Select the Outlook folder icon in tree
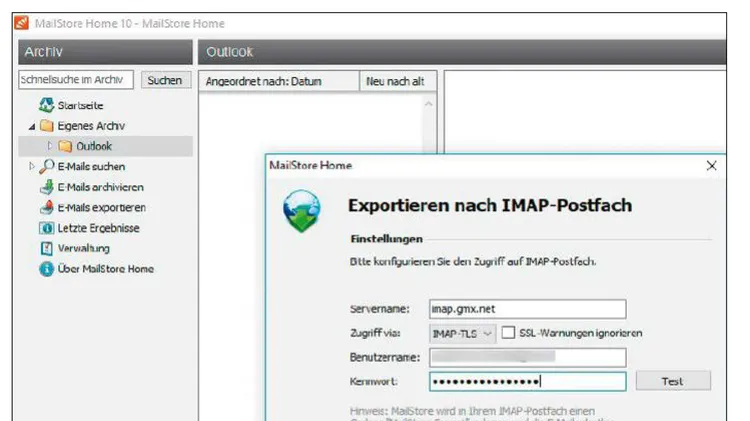 point(65,146)
